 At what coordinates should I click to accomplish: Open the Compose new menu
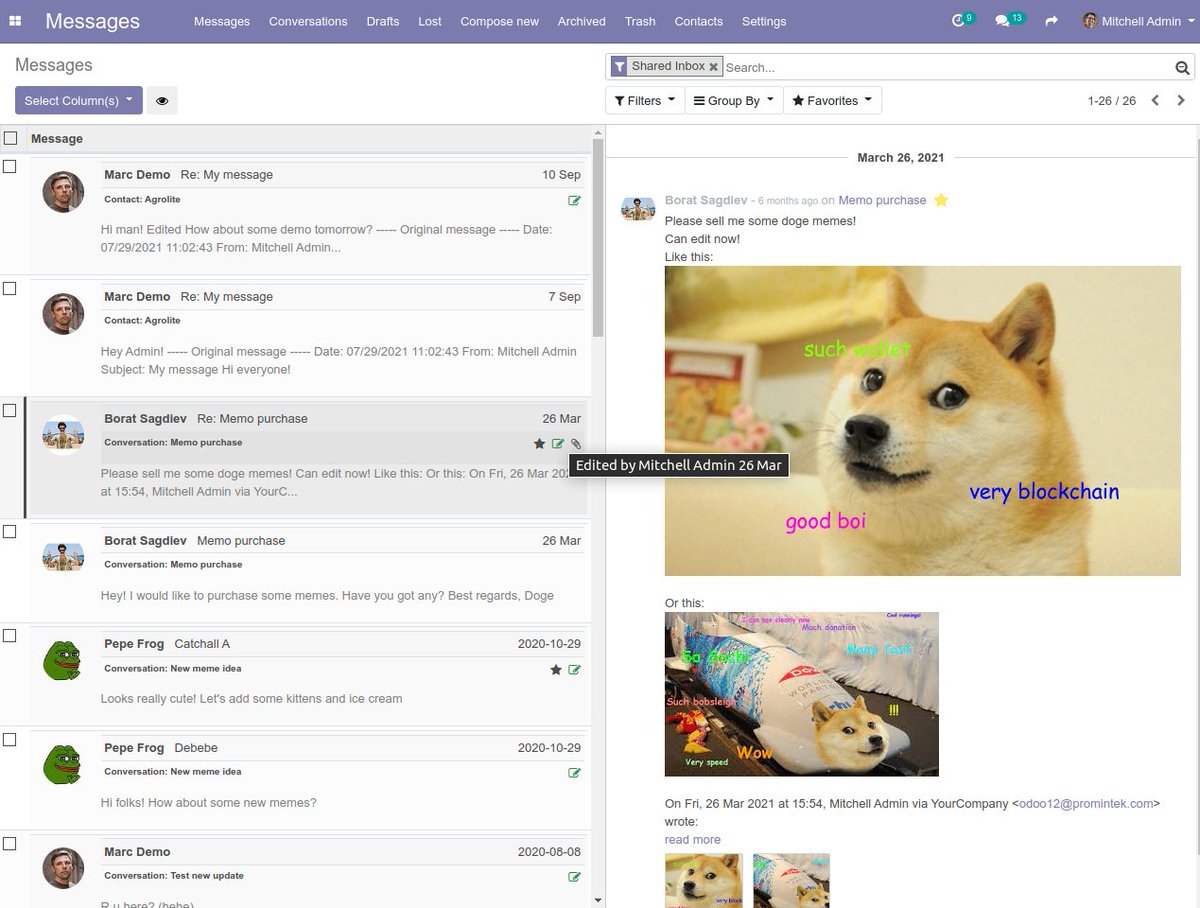(x=499, y=21)
